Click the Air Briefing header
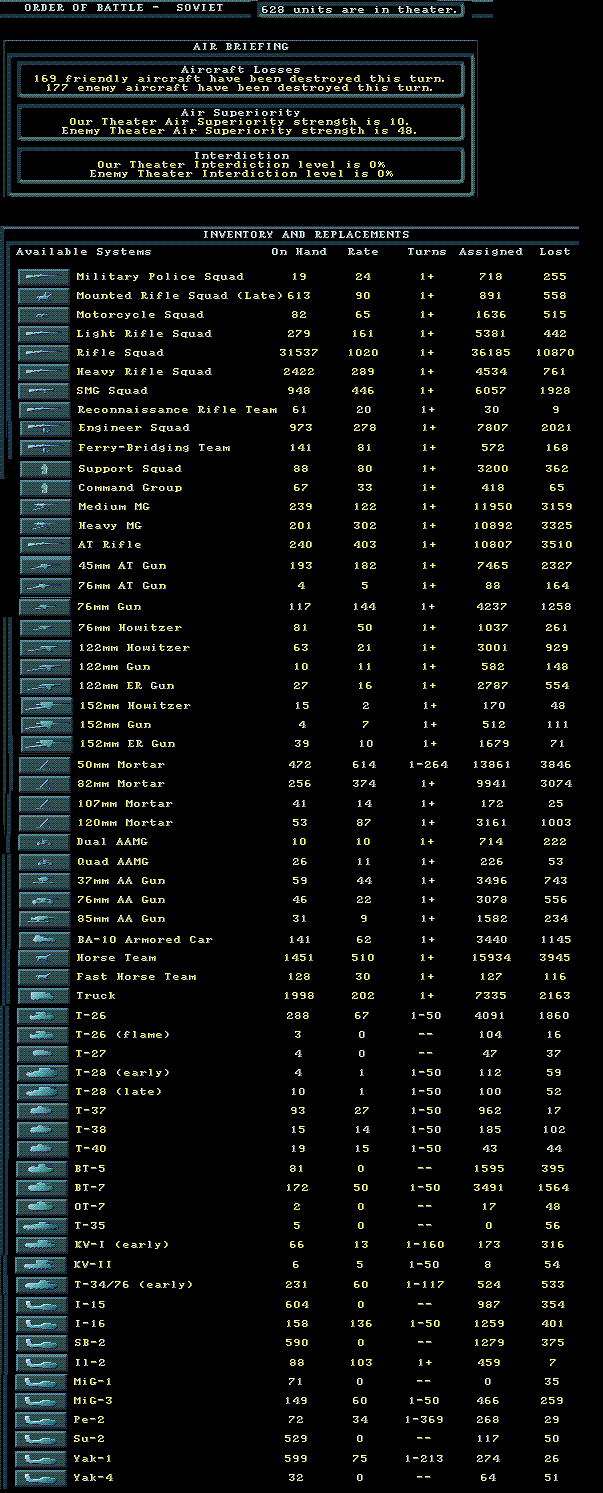 (x=241, y=47)
